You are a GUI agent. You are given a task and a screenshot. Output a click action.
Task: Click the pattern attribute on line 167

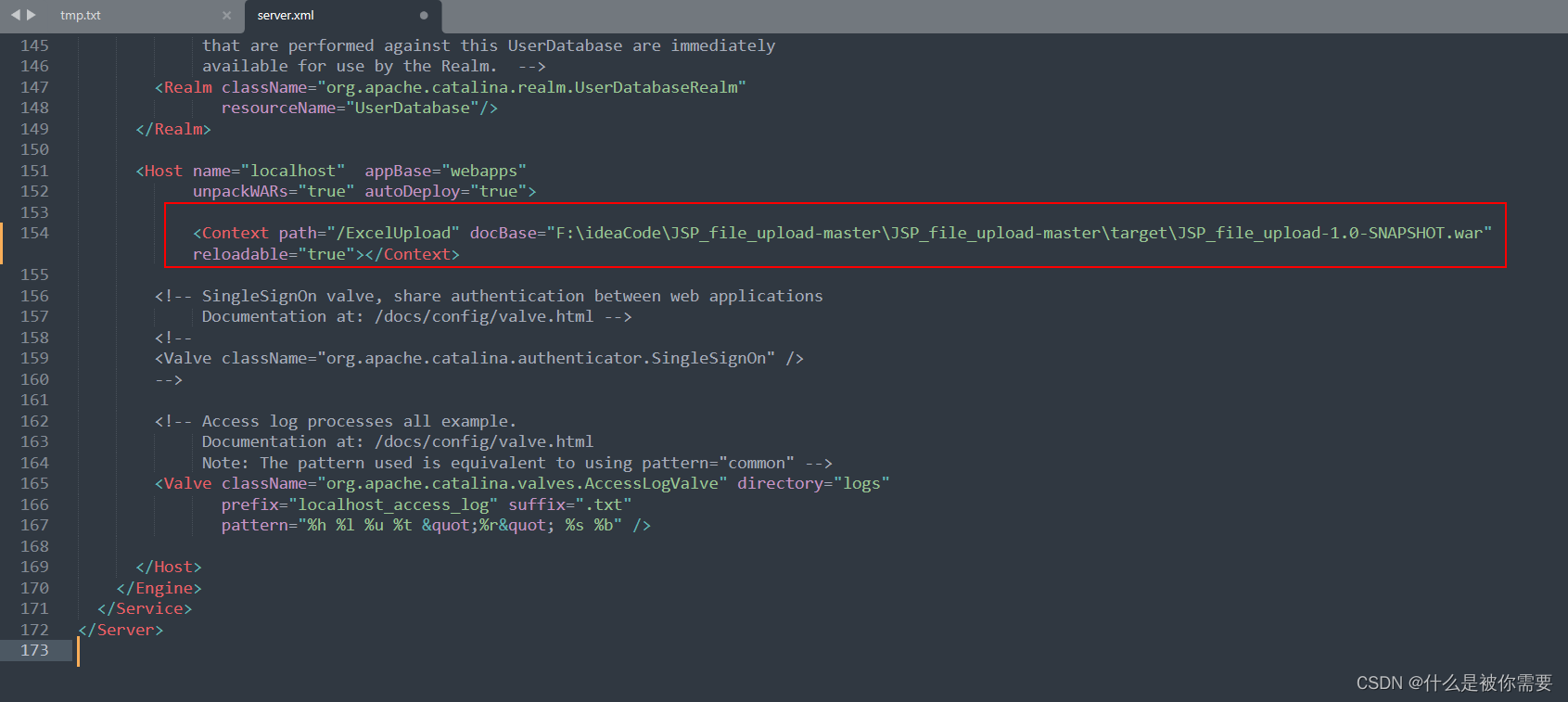point(422,525)
